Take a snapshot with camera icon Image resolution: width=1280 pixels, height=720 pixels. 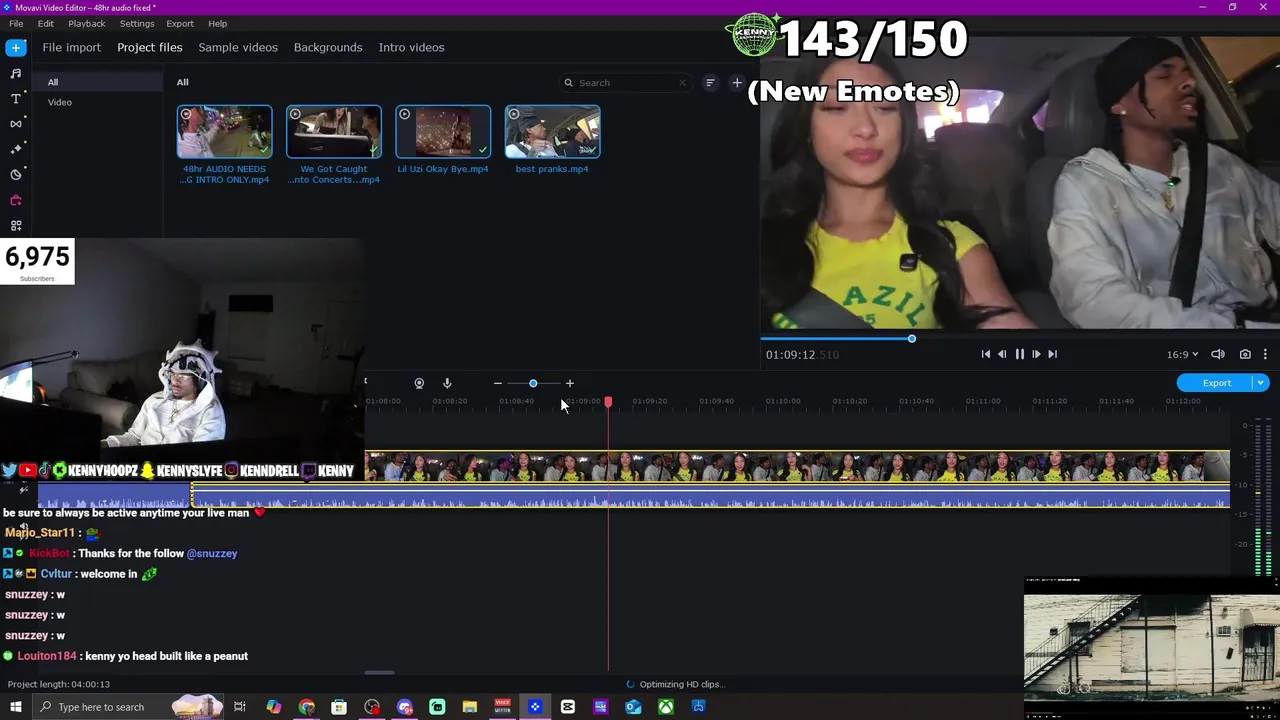[1245, 354]
